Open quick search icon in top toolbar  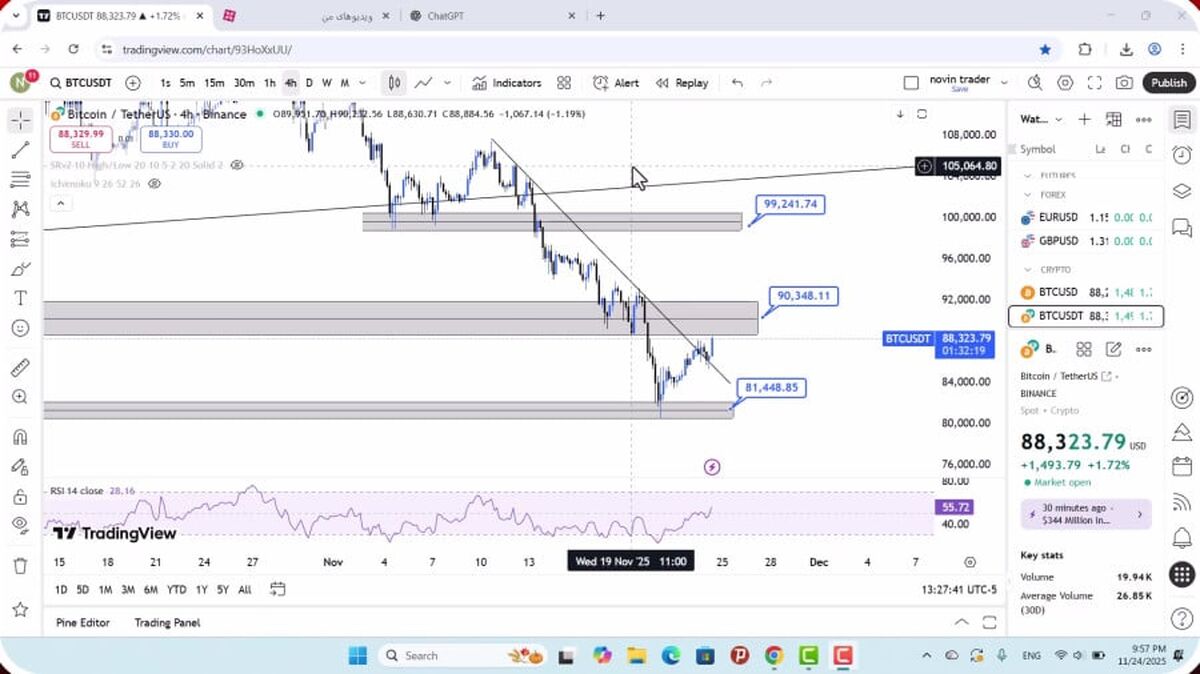click(1035, 83)
